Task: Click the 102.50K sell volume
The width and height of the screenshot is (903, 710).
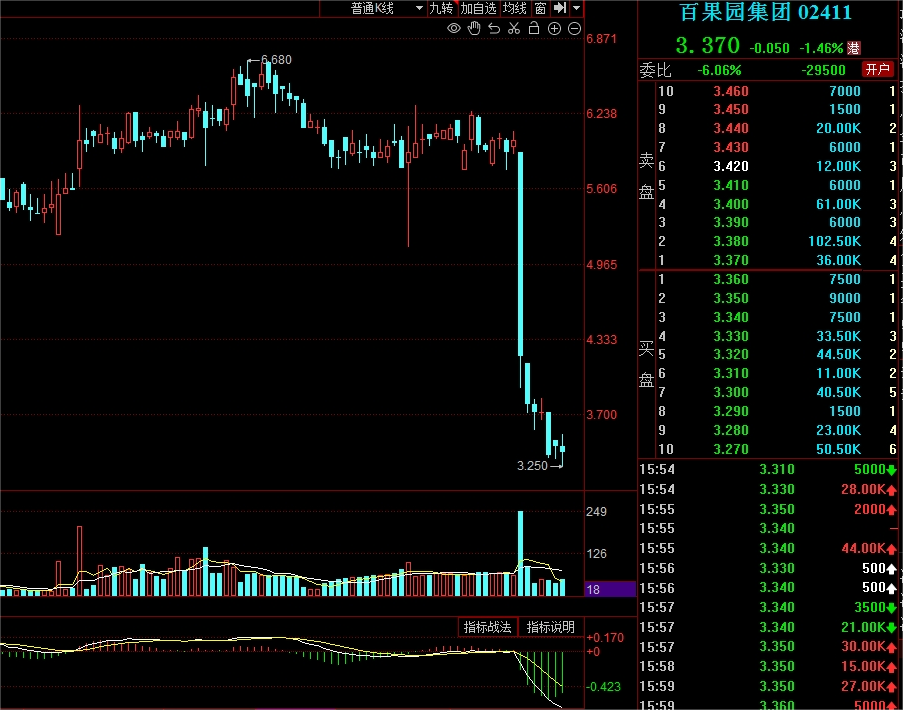Action: tap(834, 241)
